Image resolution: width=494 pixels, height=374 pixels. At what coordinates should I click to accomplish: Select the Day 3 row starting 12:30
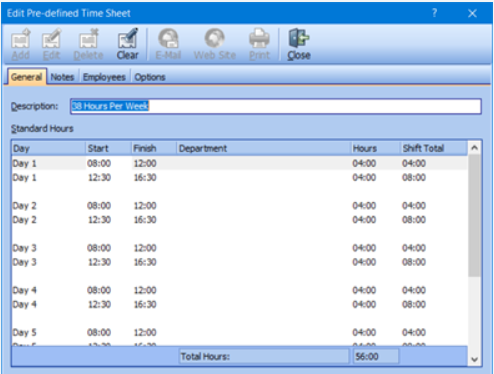(x=239, y=262)
